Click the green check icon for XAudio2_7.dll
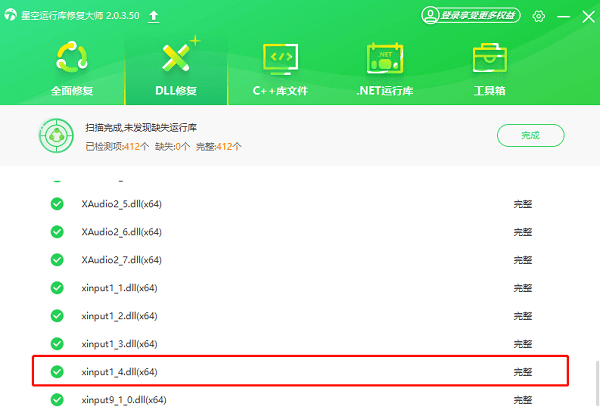The height and width of the screenshot is (413, 600). click(x=57, y=260)
